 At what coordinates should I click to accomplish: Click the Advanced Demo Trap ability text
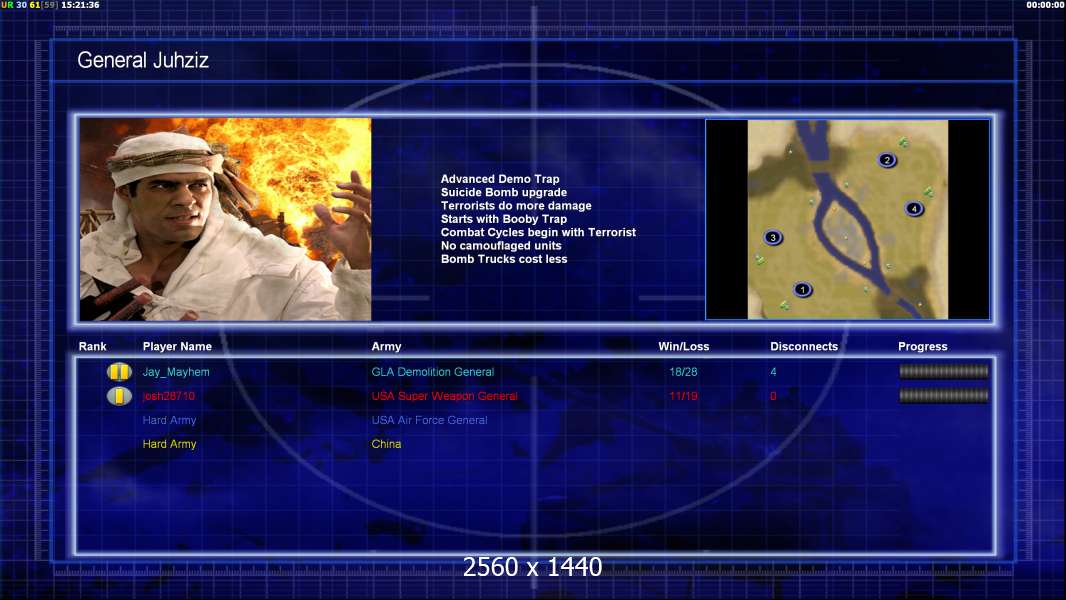[x=500, y=179]
